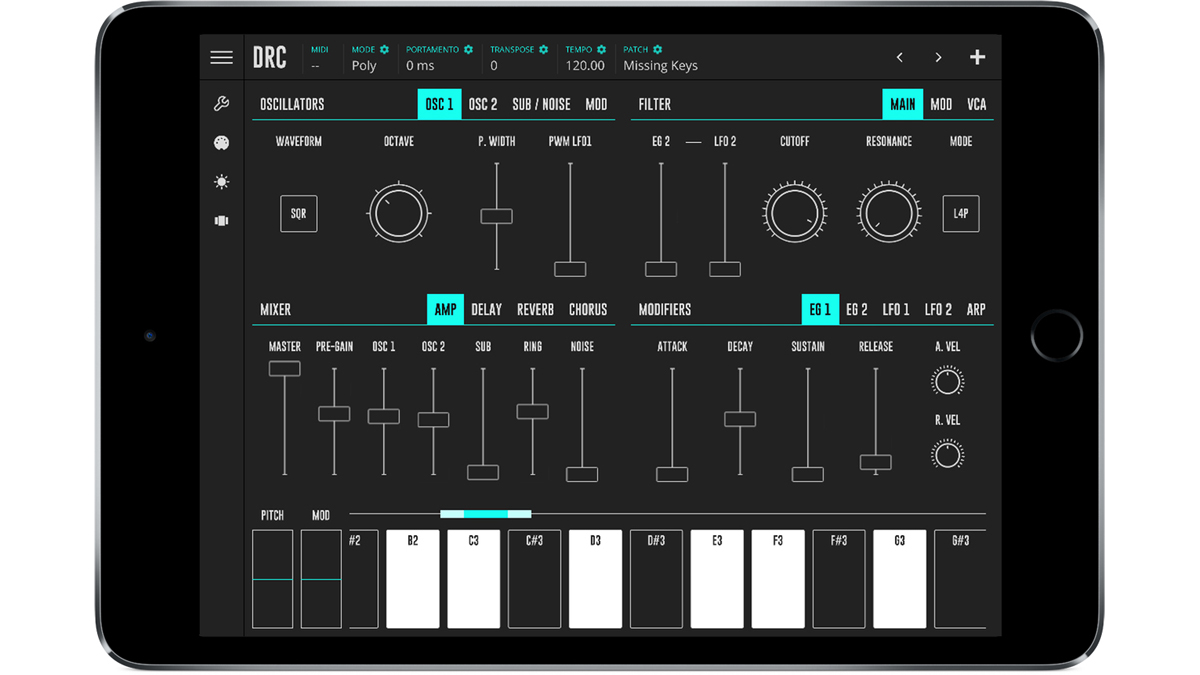Open Mode settings gear
This screenshot has width=1200, height=675.
tap(384, 49)
